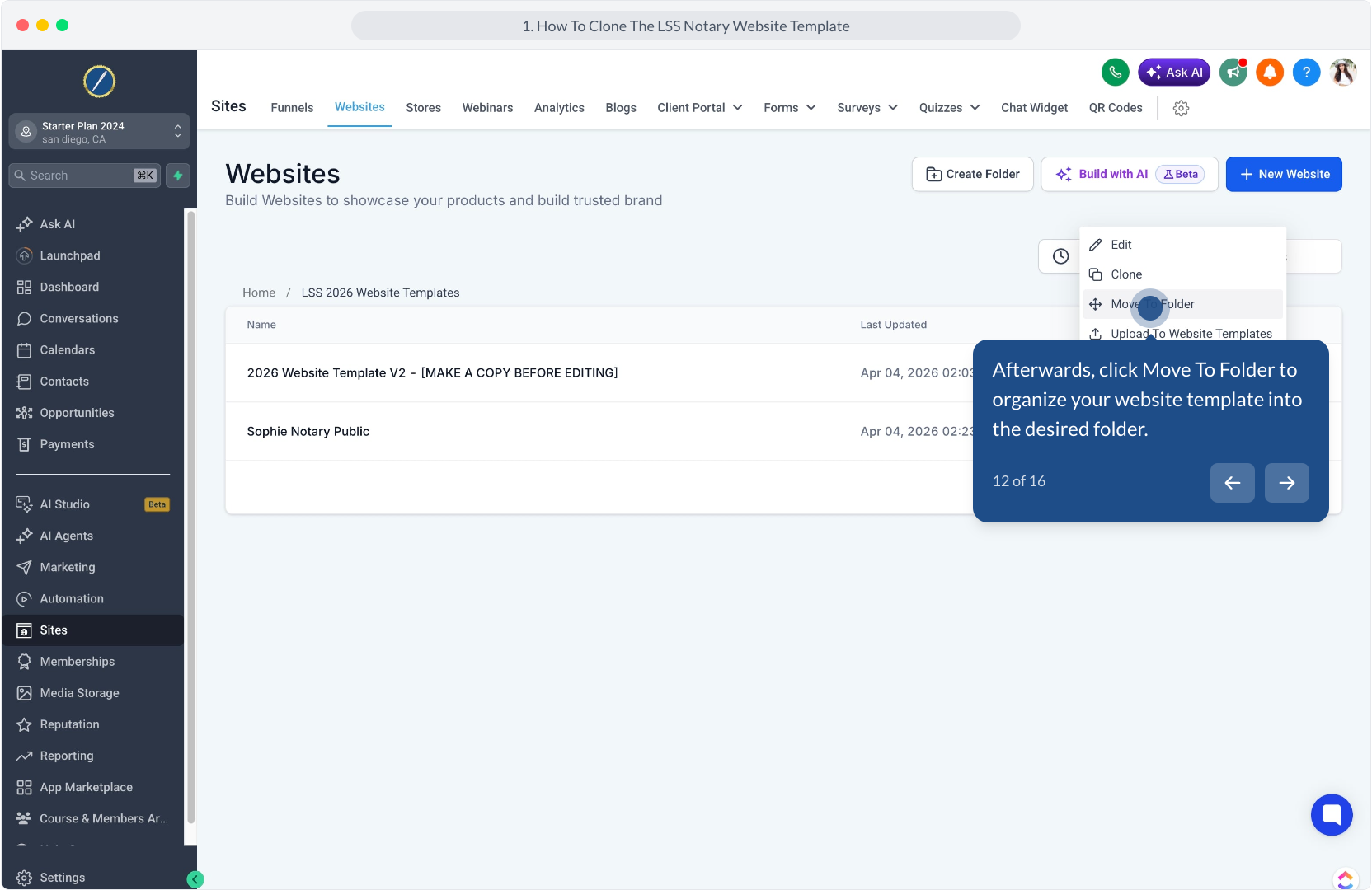Click the sidebar Search field
This screenshot has width=1372, height=890.
pos(85,176)
